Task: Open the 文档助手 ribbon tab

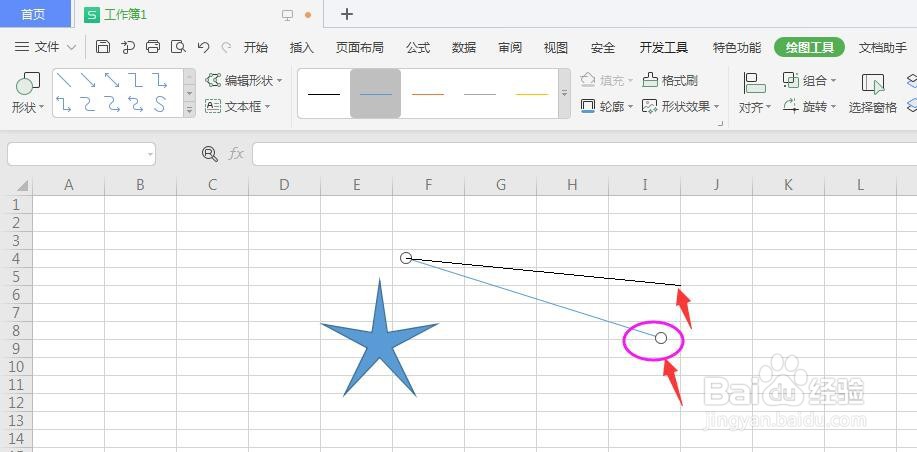Action: [882, 47]
